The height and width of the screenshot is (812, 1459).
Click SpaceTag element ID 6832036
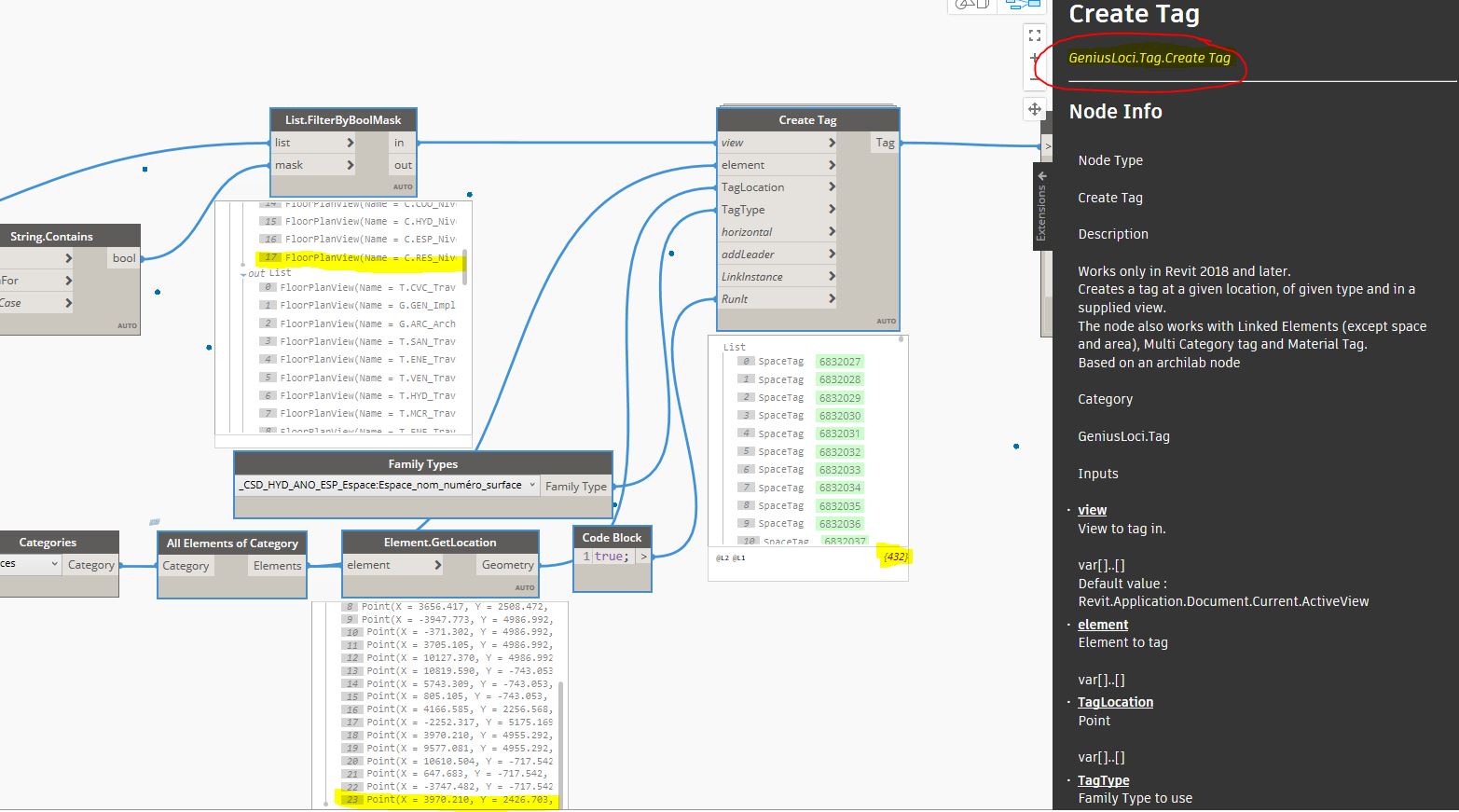840,524
